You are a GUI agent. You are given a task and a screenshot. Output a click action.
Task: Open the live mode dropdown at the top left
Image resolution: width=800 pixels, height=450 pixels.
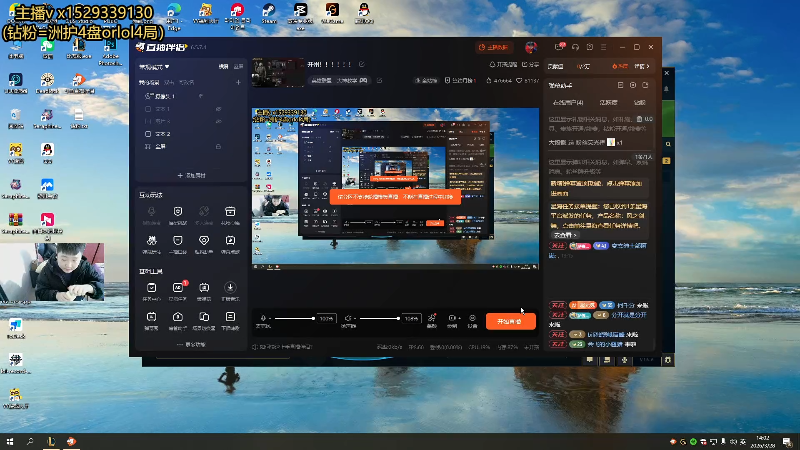coord(154,66)
